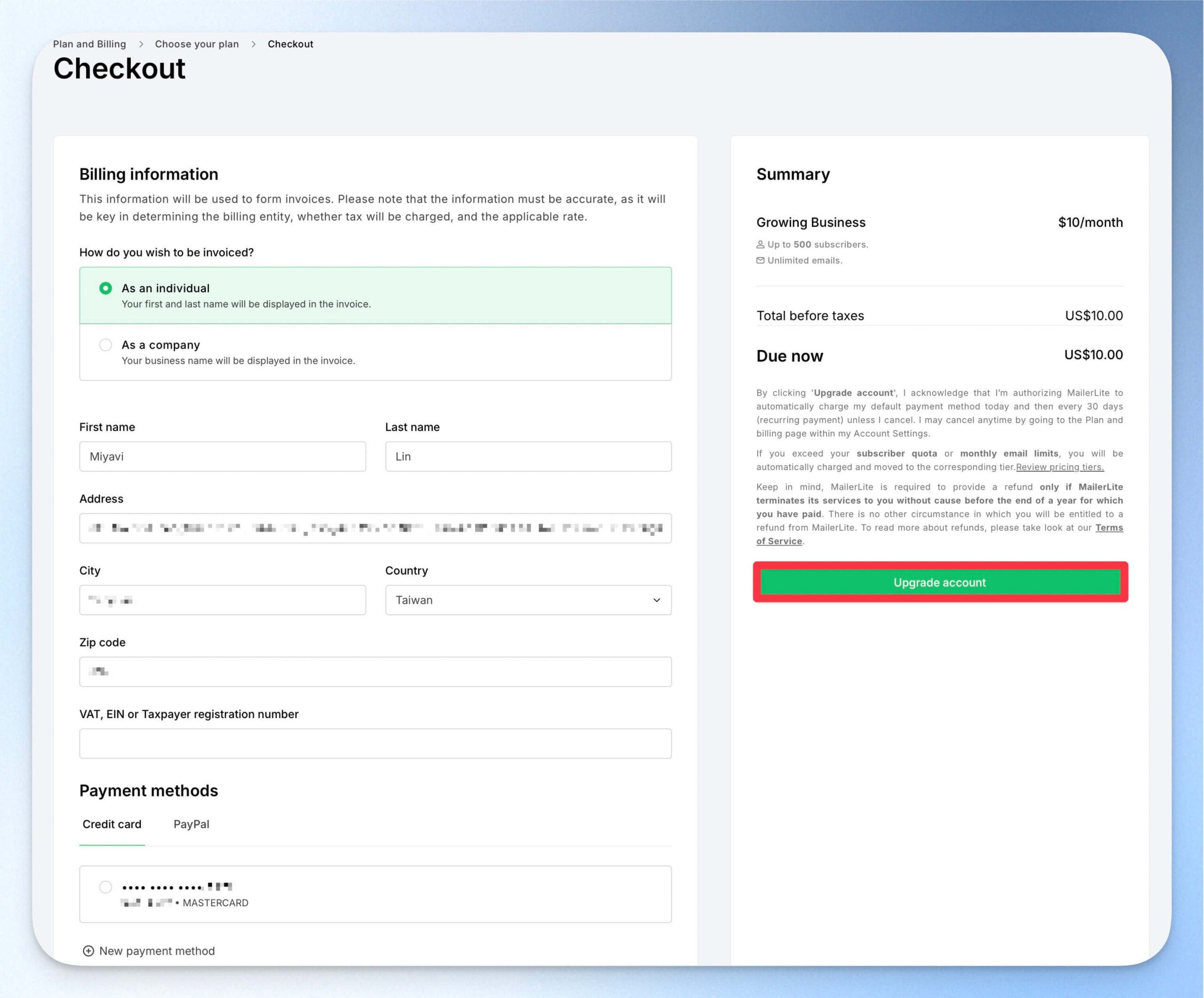The image size is (1204, 998).
Task: Click the chevron after Choose your plan
Action: 253,44
